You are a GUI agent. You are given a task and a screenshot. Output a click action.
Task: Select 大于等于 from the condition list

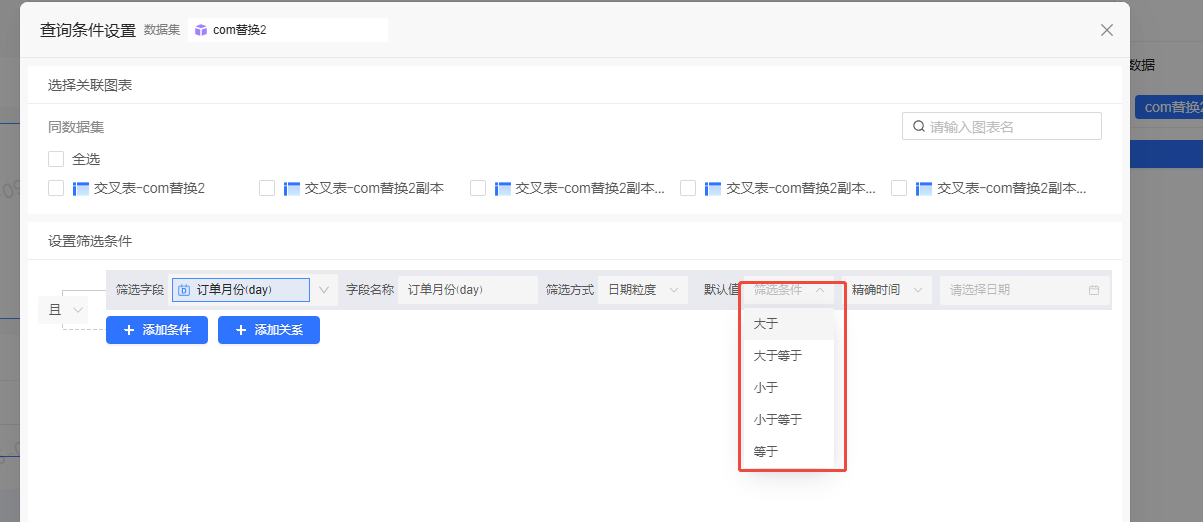[778, 356]
